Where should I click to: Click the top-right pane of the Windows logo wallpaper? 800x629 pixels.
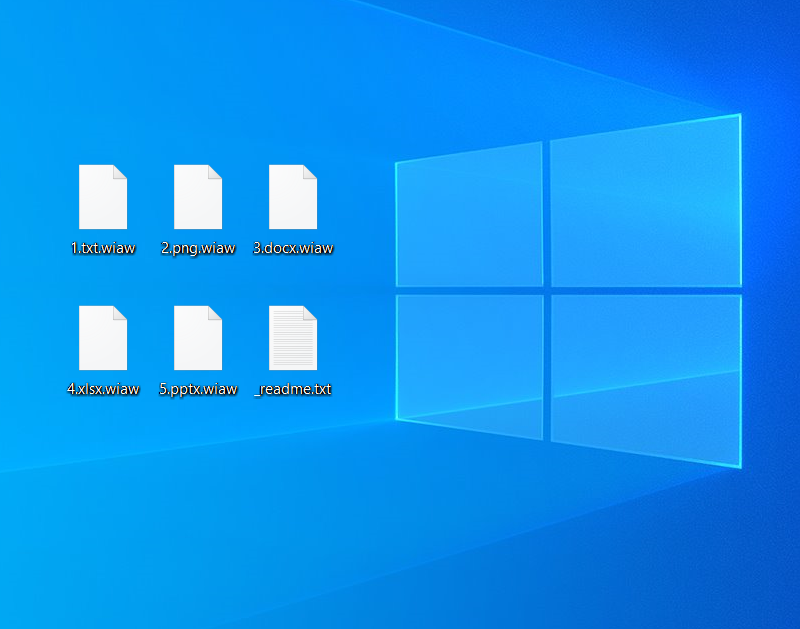coord(645,203)
